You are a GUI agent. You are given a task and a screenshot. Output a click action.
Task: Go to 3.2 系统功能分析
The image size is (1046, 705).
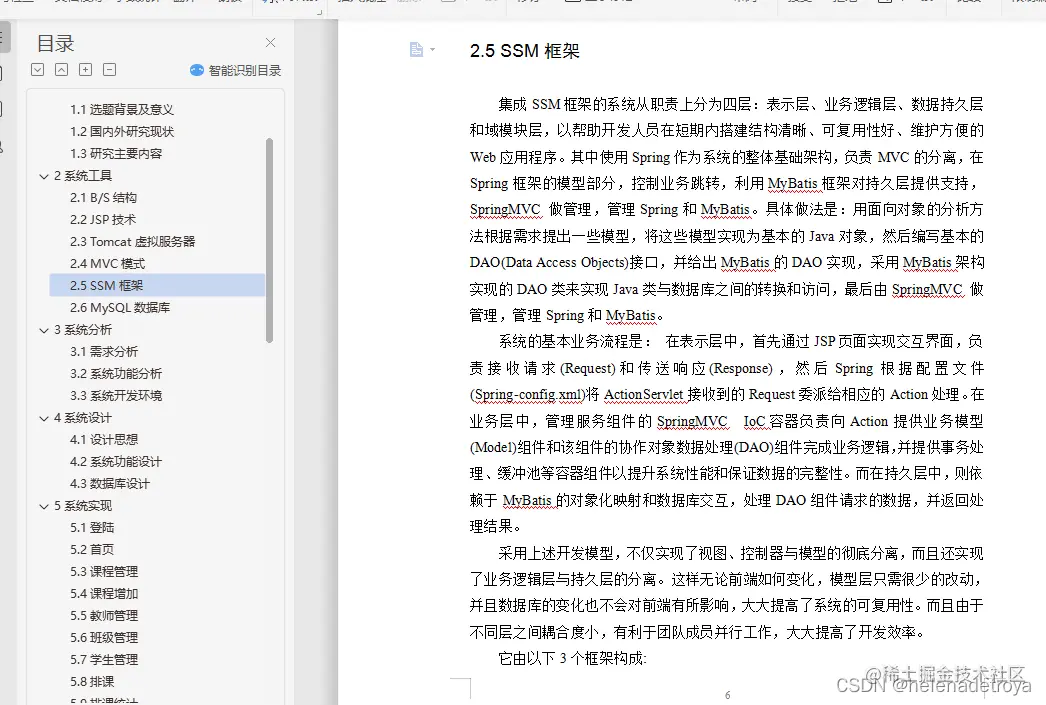(116, 374)
